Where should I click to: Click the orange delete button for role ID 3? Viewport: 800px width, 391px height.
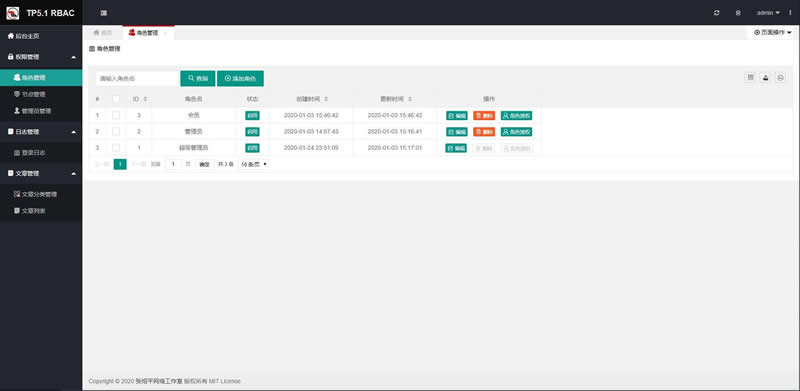pyautogui.click(x=484, y=116)
